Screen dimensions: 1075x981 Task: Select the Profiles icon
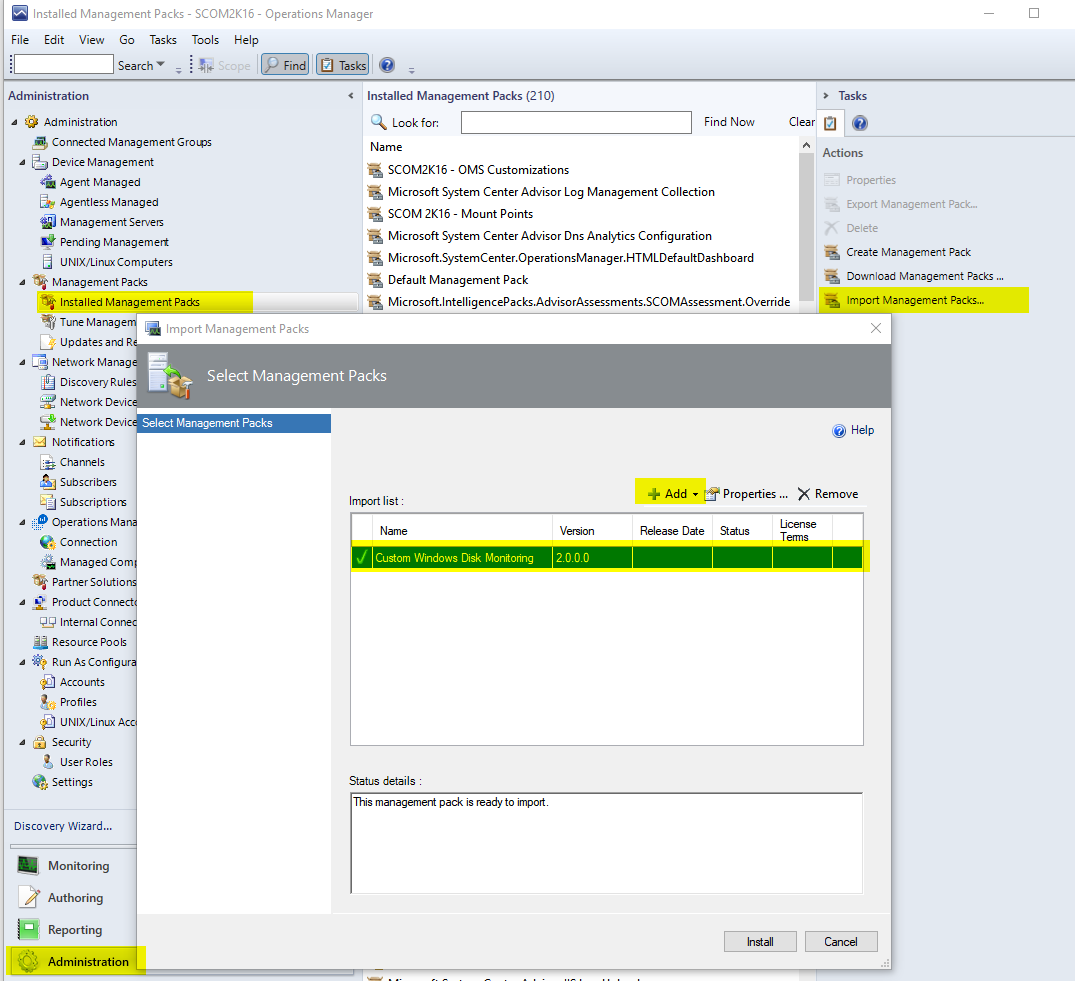point(48,702)
